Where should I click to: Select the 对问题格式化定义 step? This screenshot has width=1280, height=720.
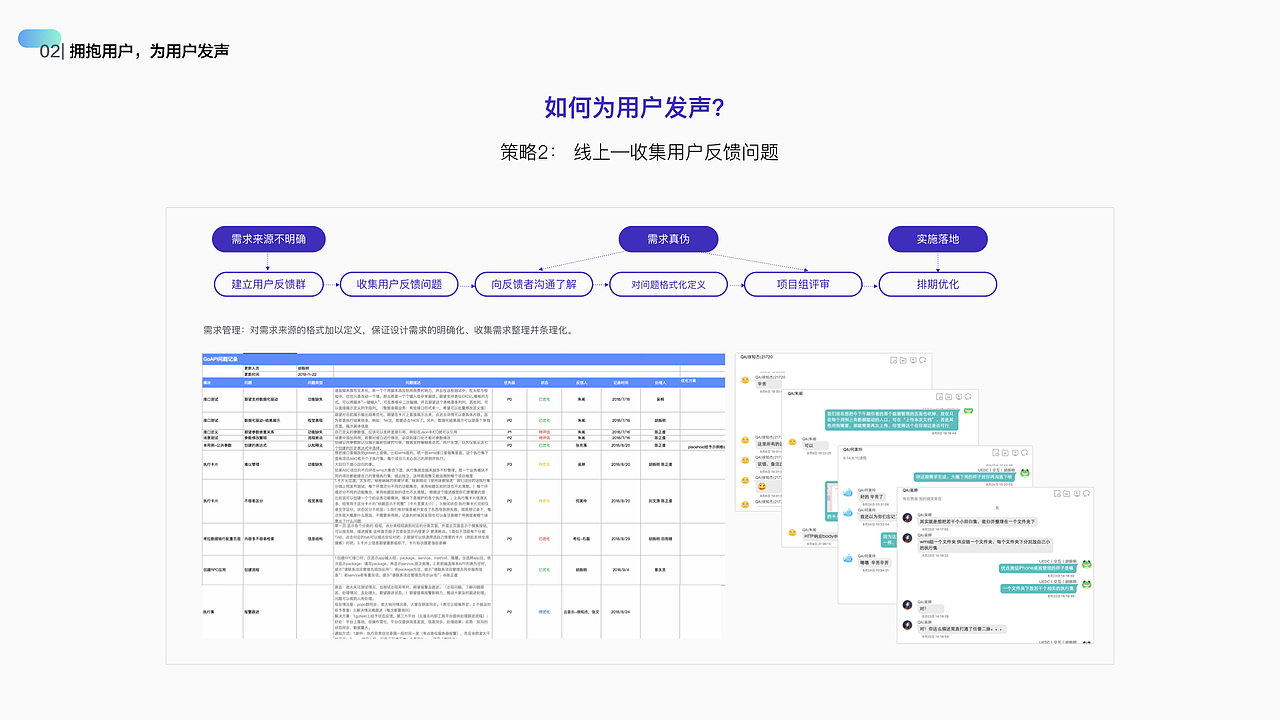668,284
